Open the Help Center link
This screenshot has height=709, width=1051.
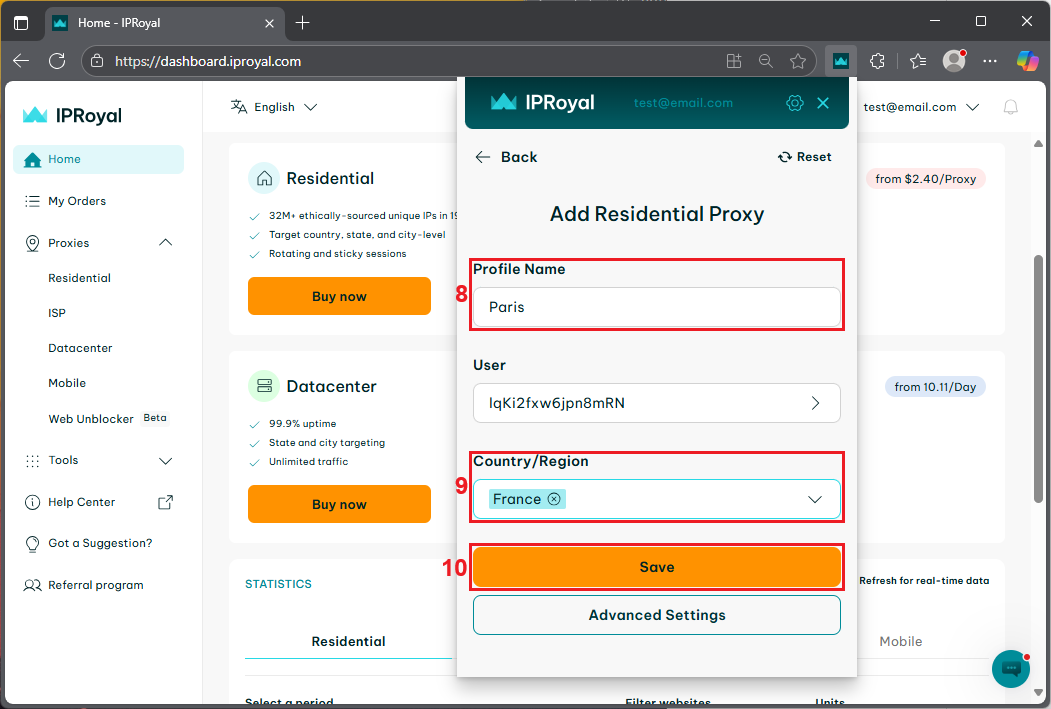81,502
